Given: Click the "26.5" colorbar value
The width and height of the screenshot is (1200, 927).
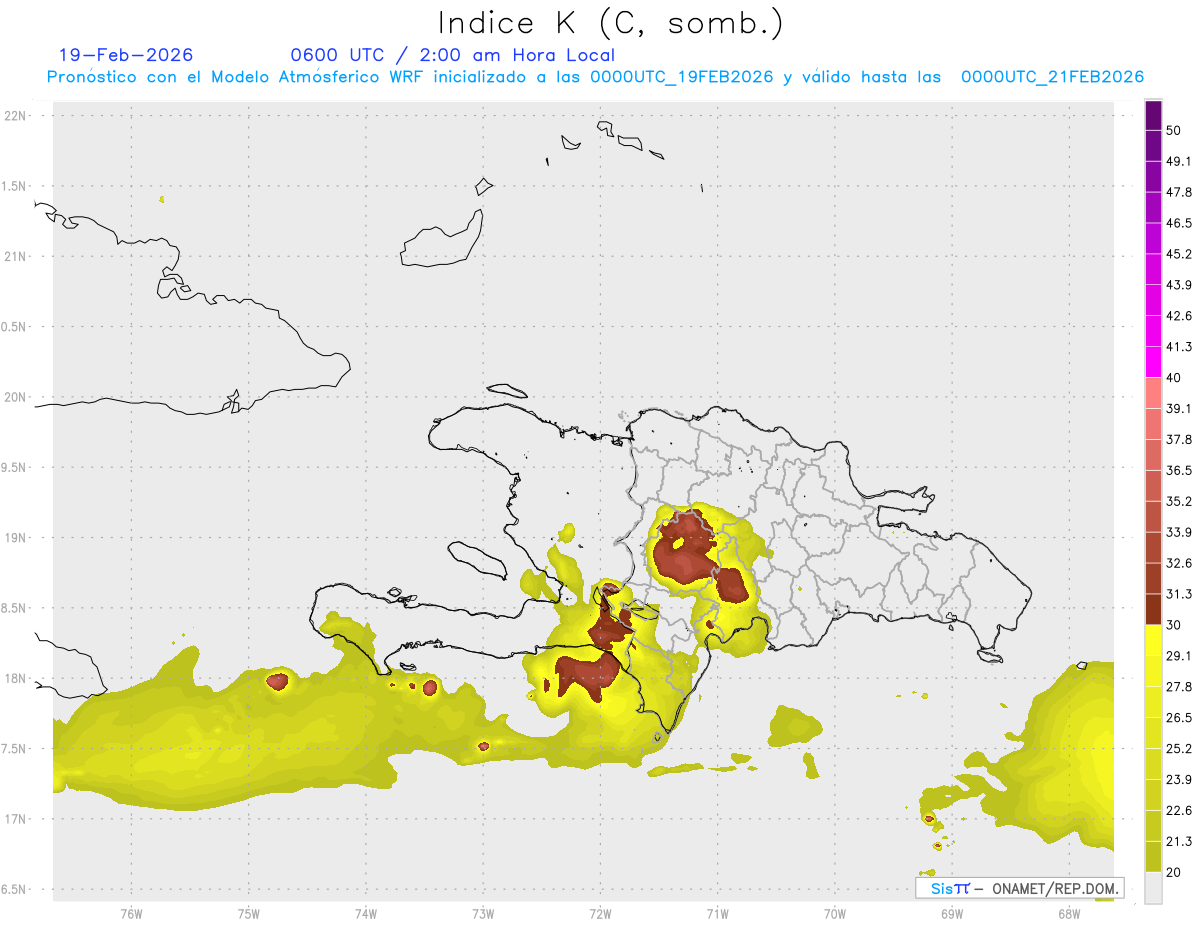Looking at the screenshot, I should coord(1179,718).
